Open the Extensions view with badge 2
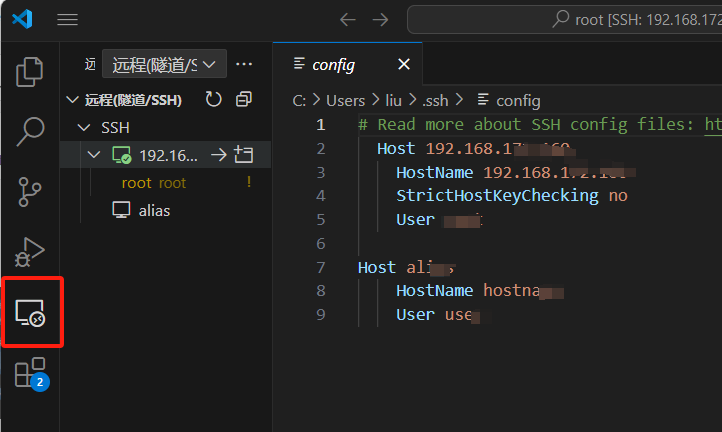Screen dimensions: 722x432 pos(31,374)
